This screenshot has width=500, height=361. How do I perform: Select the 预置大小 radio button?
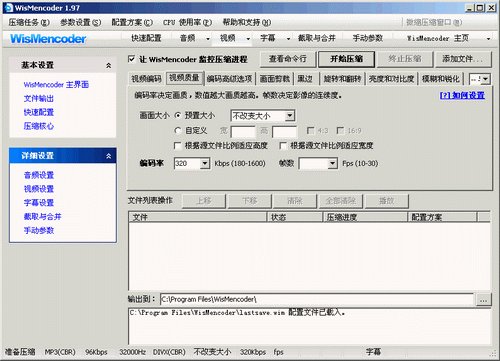178,116
